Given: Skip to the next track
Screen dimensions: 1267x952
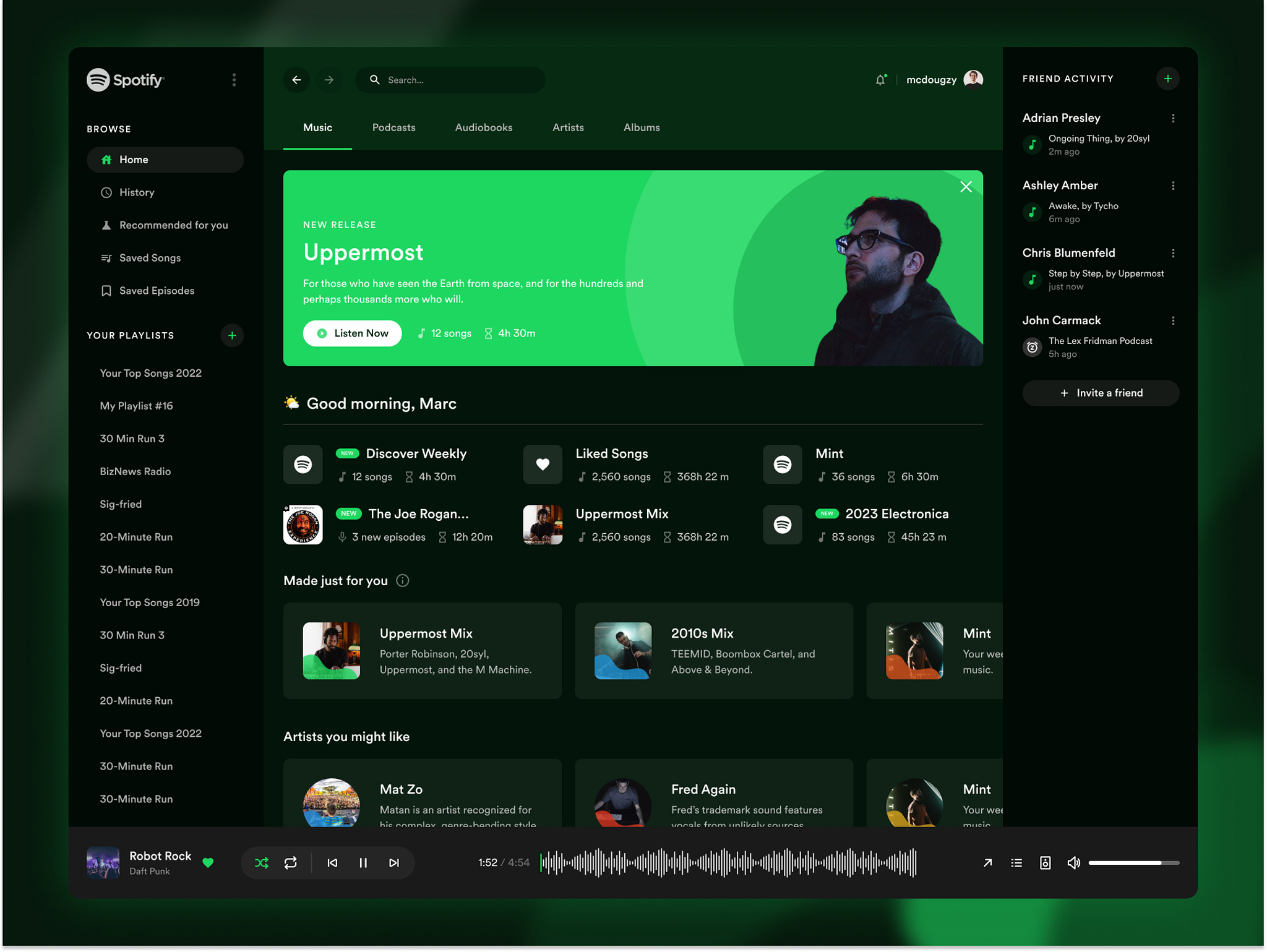Looking at the screenshot, I should tap(394, 863).
